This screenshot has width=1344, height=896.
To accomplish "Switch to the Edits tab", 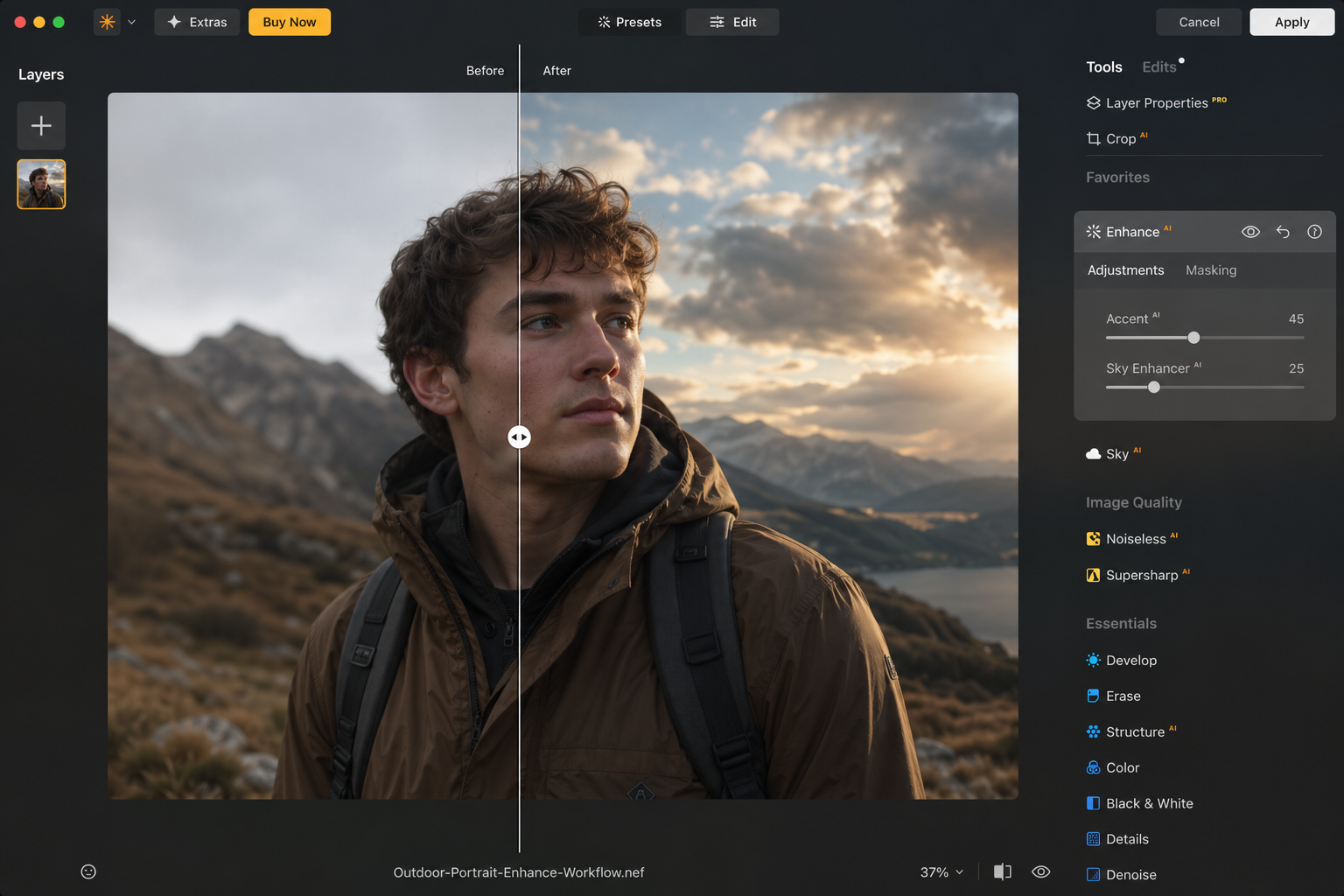I will tap(1158, 67).
